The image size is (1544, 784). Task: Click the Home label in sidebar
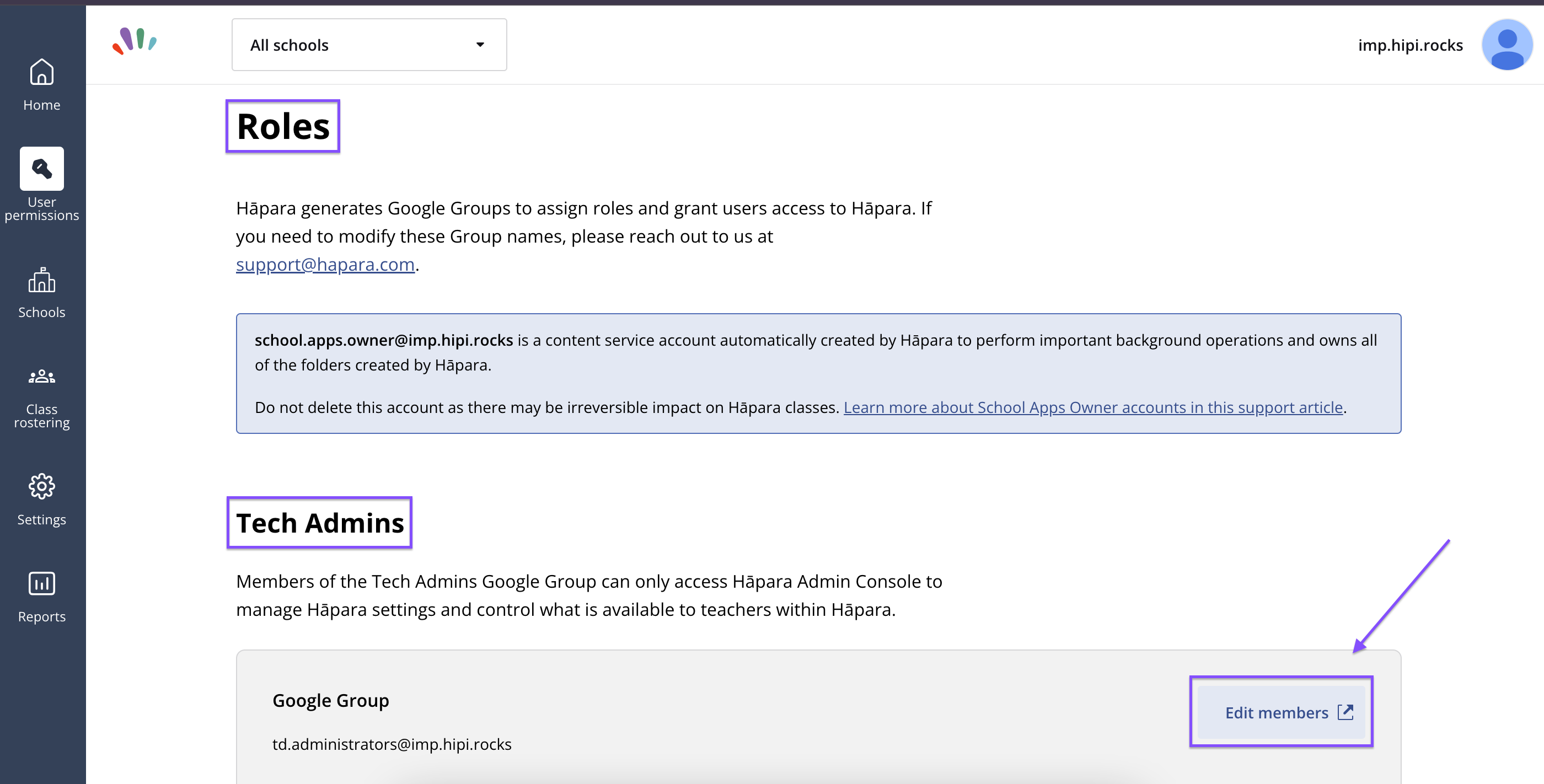pyautogui.click(x=41, y=105)
